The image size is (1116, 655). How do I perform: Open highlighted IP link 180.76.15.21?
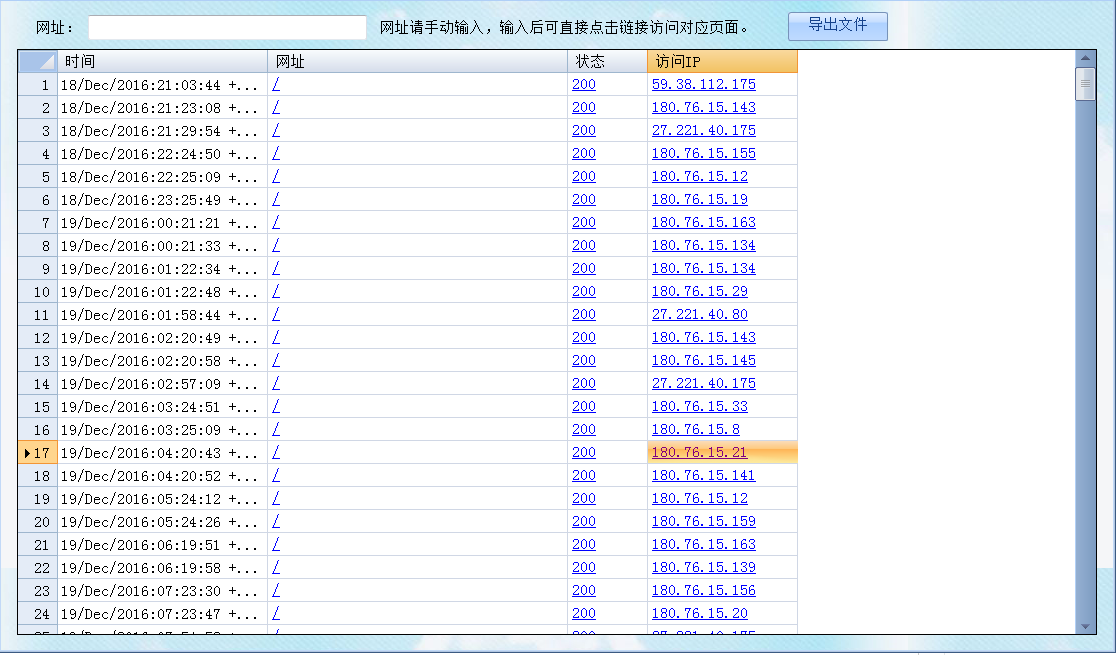click(x=699, y=453)
